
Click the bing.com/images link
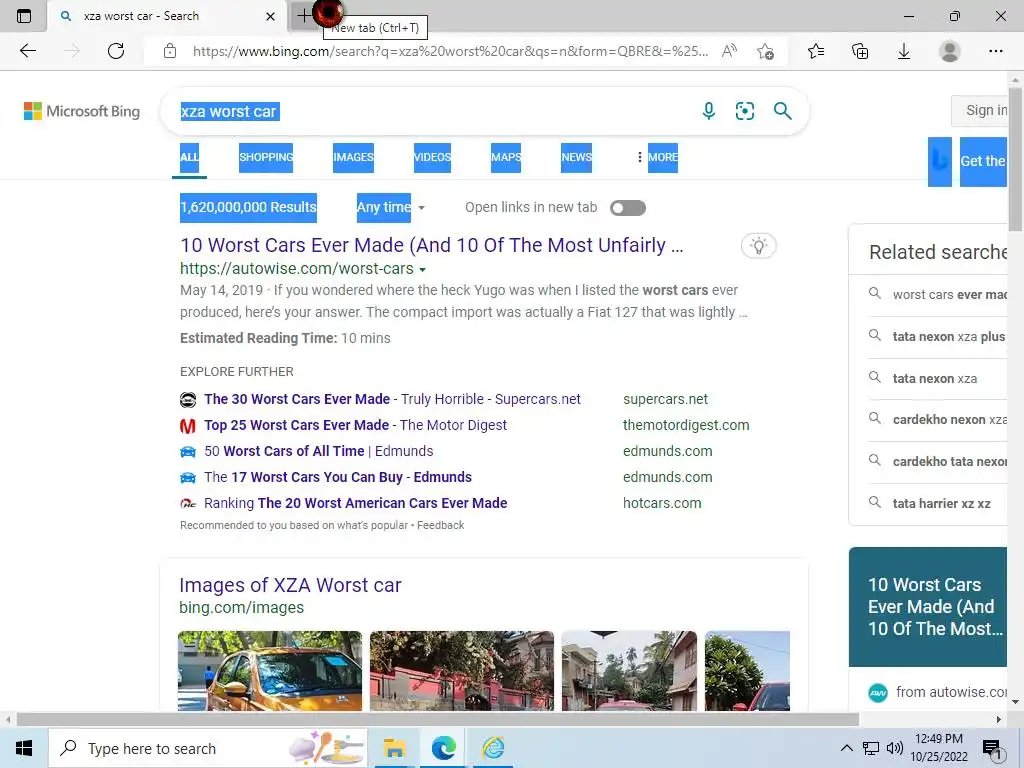pyautogui.click(x=242, y=608)
